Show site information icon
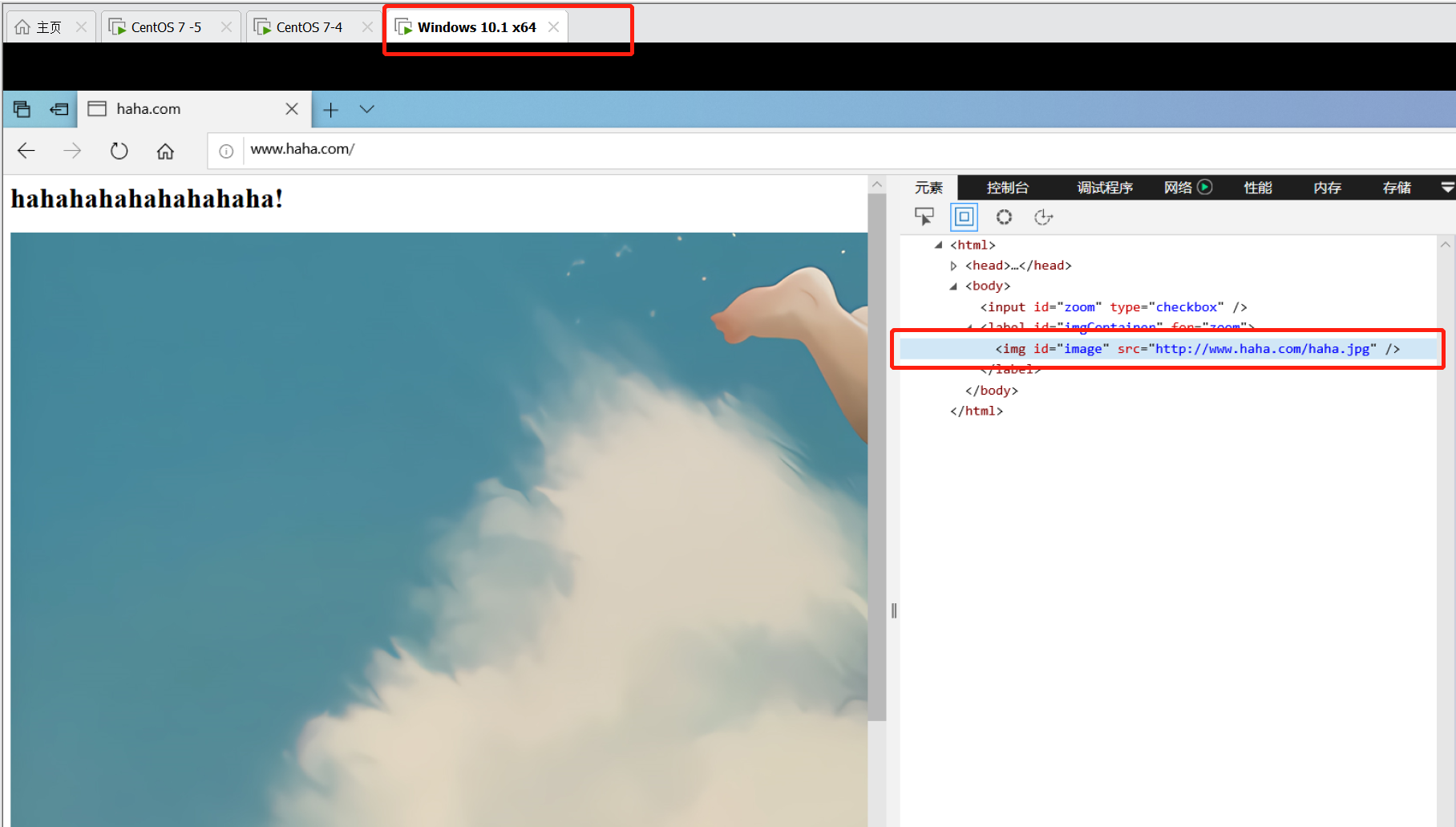 click(226, 151)
